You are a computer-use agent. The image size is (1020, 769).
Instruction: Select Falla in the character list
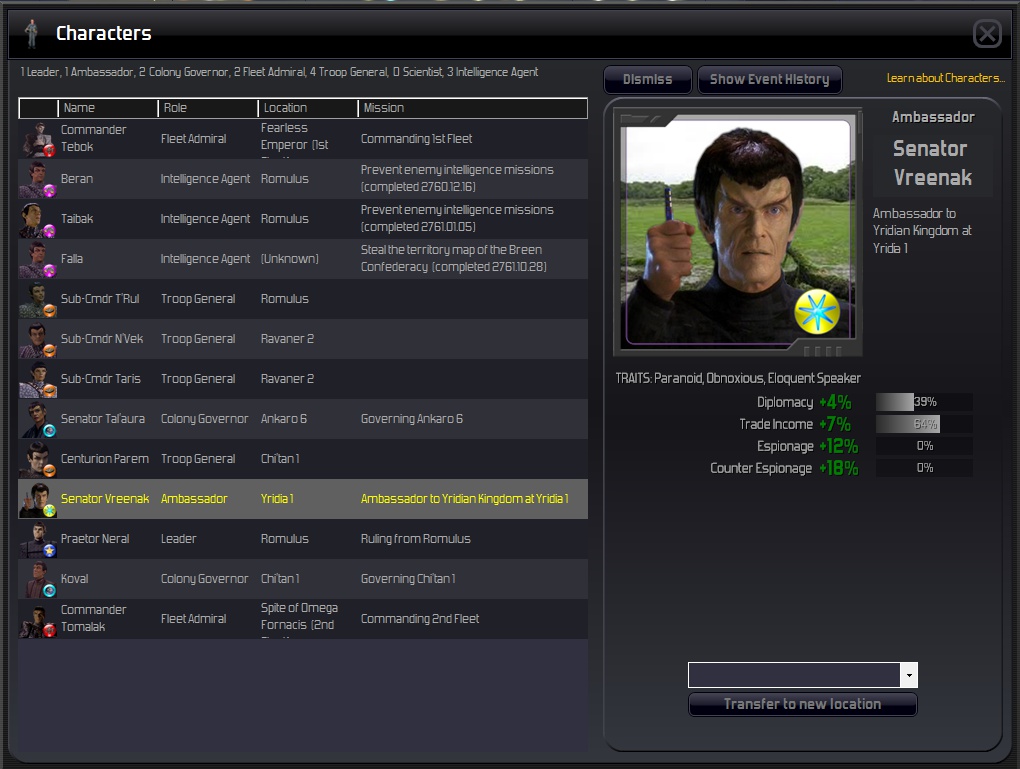click(72, 259)
